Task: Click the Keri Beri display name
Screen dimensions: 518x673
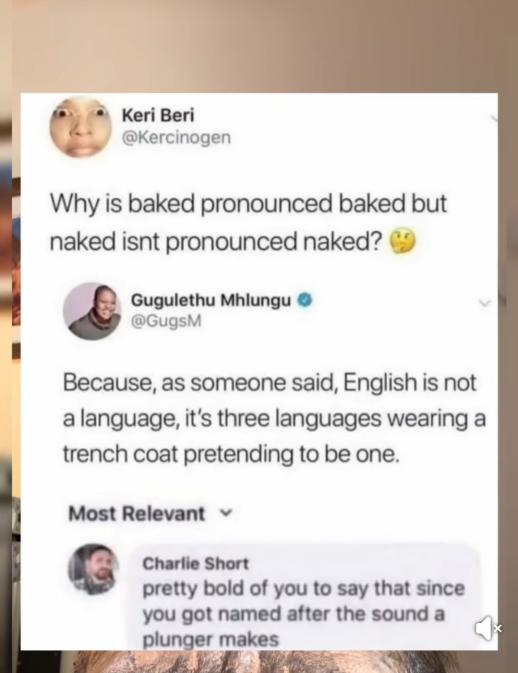Action: coord(158,115)
